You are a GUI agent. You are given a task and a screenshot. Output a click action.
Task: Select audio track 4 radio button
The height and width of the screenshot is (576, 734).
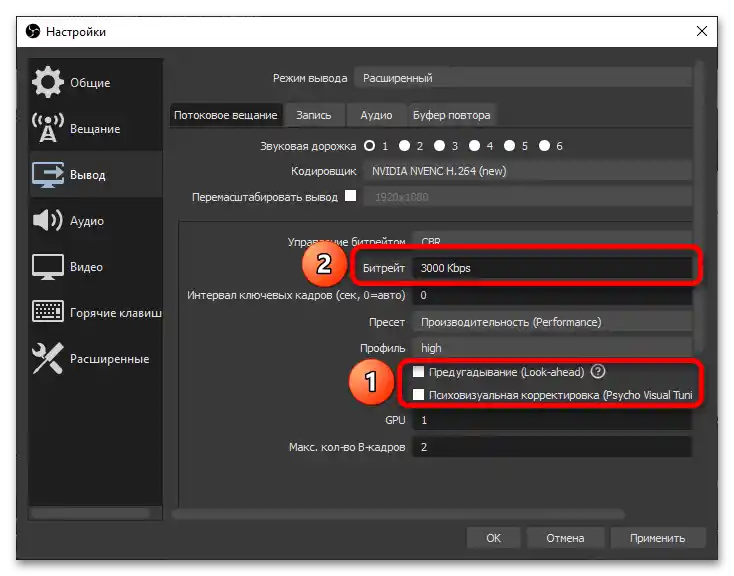pyautogui.click(x=474, y=146)
